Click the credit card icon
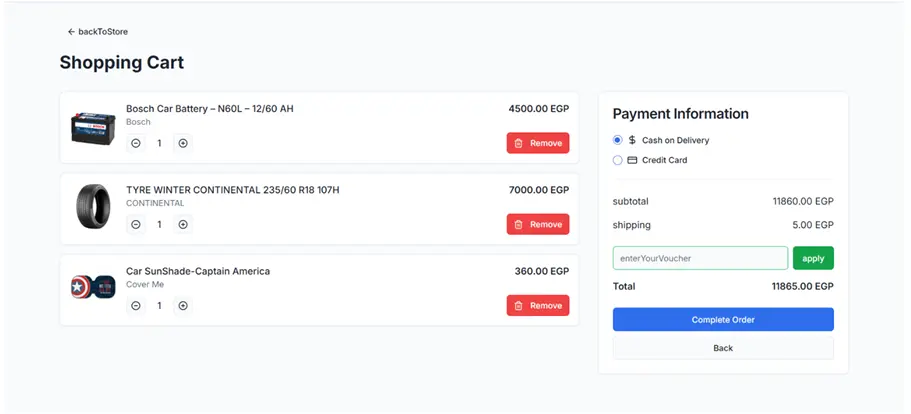 click(632, 160)
